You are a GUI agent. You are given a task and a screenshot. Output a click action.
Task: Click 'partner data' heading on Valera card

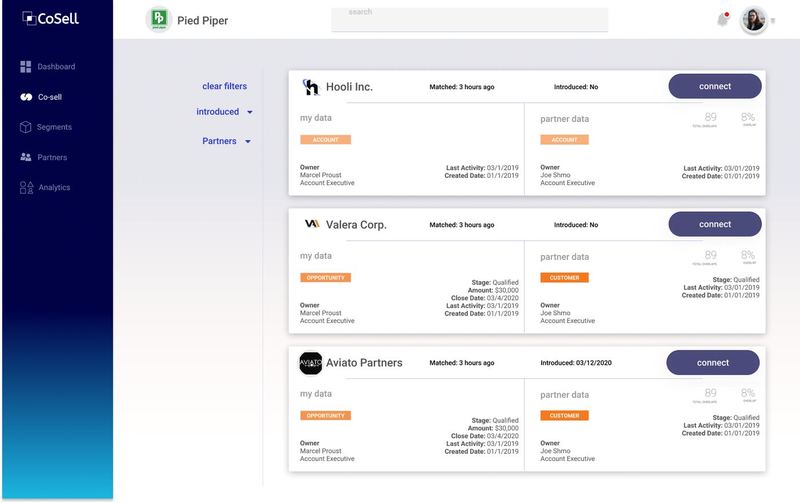(564, 257)
